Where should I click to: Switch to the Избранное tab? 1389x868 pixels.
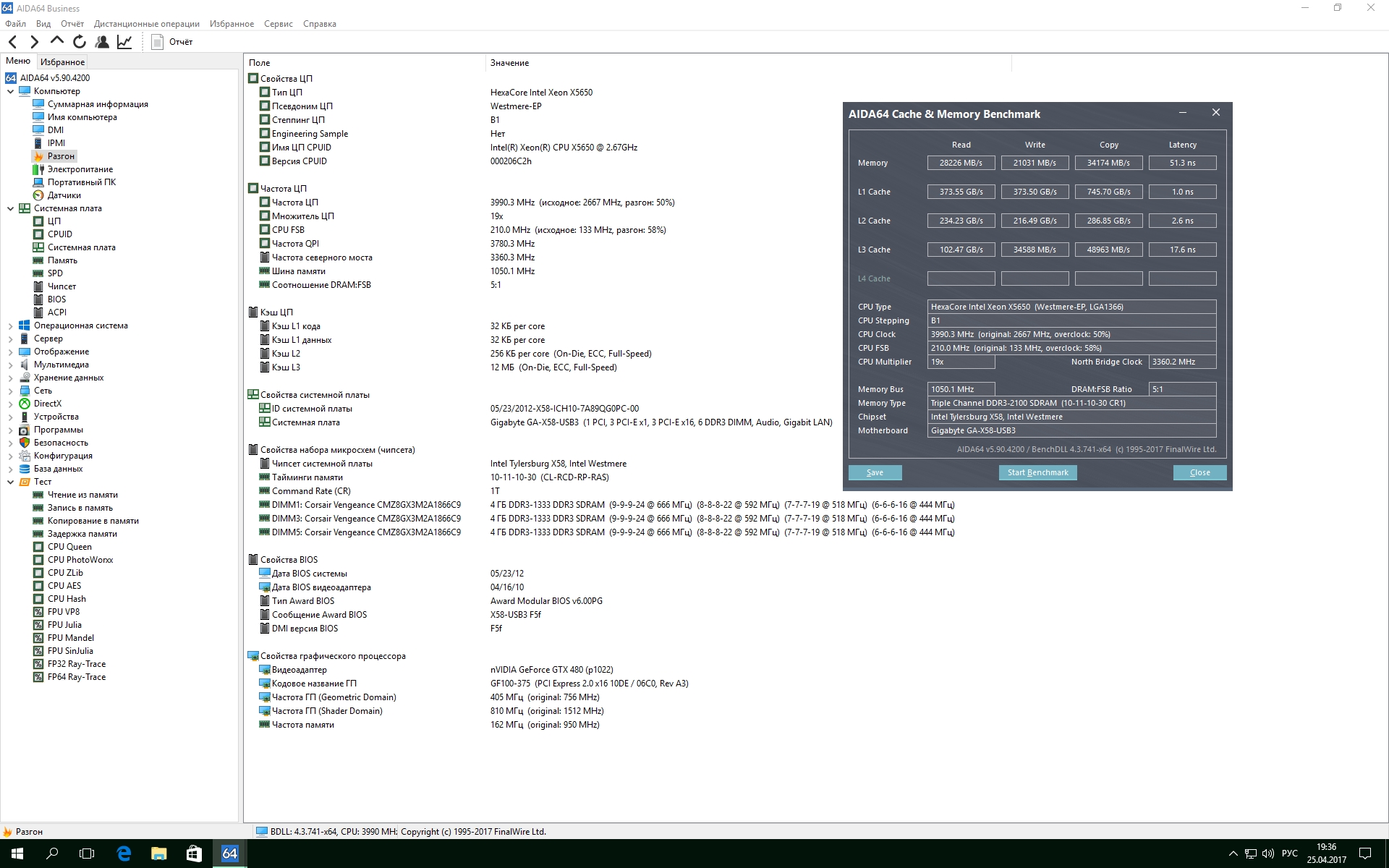[62, 62]
